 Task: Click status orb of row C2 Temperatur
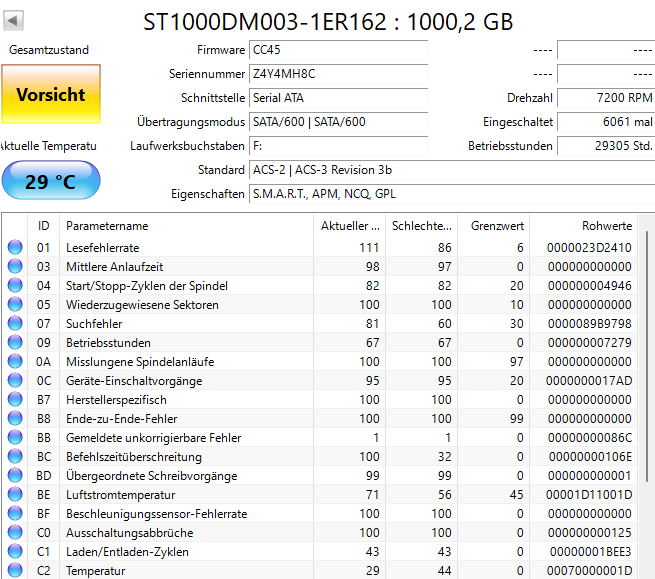15,571
